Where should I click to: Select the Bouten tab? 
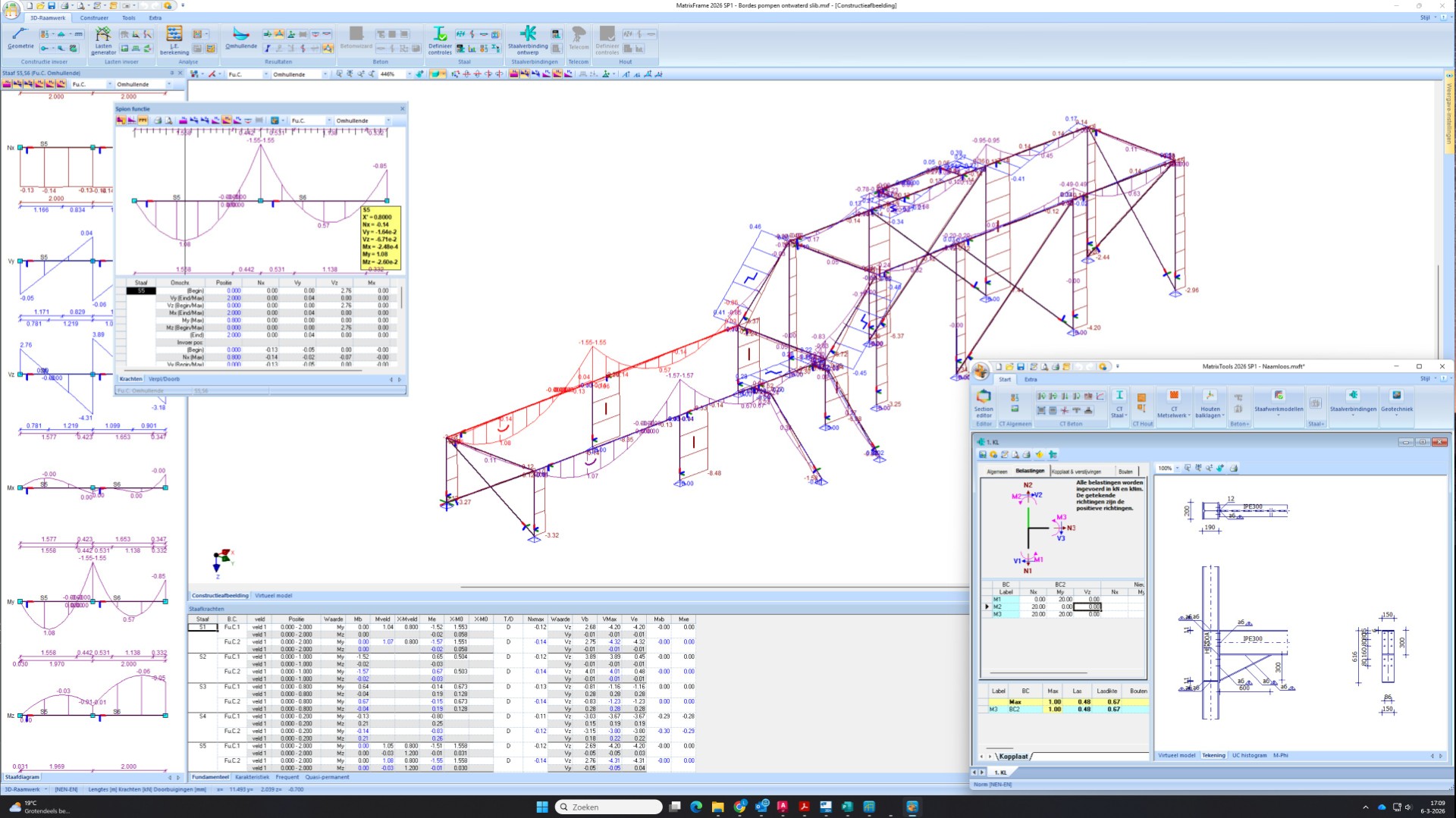point(1125,472)
